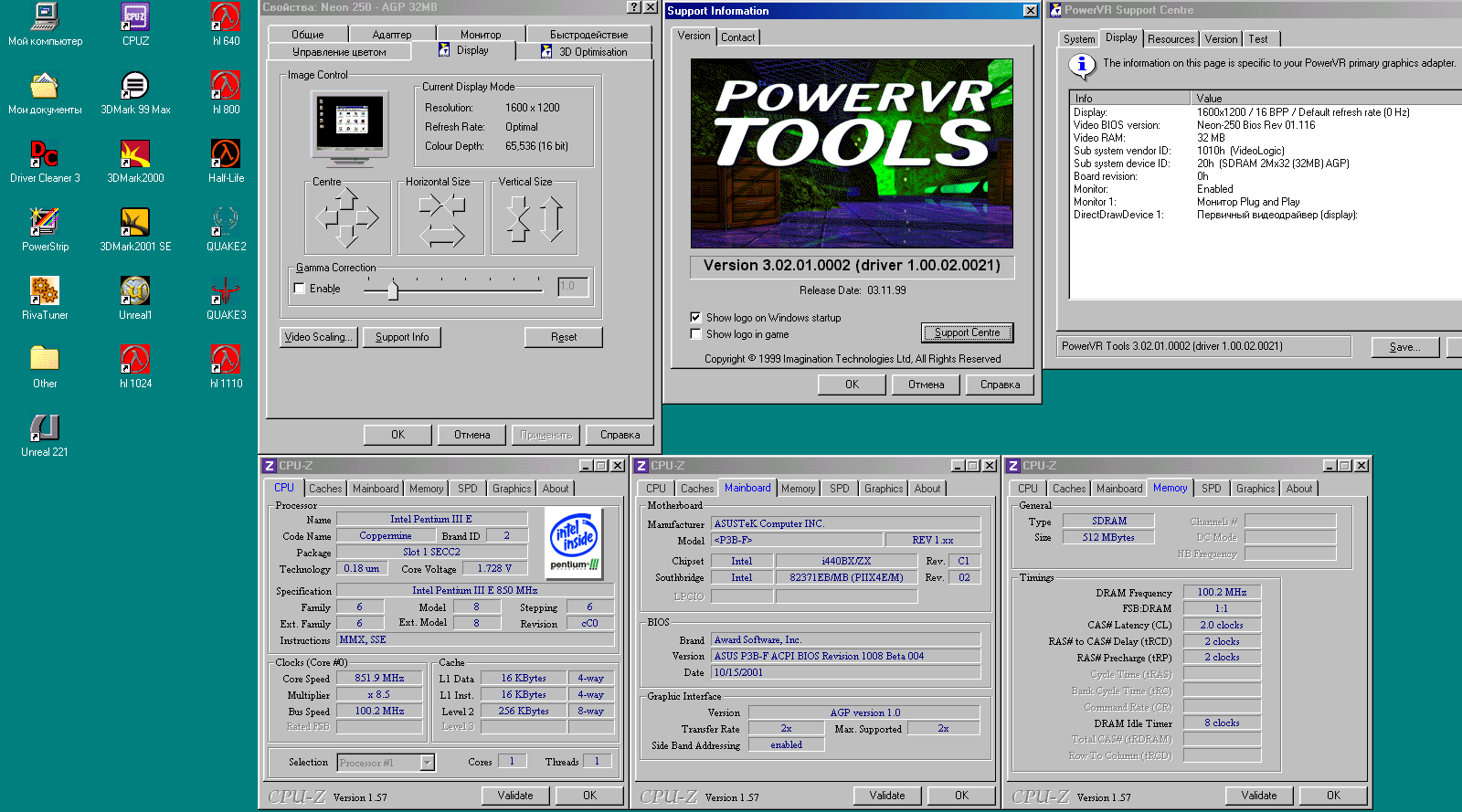This screenshot has width=1462, height=812.
Task: Click the PowerVR Tools logo image
Action: coord(852,153)
